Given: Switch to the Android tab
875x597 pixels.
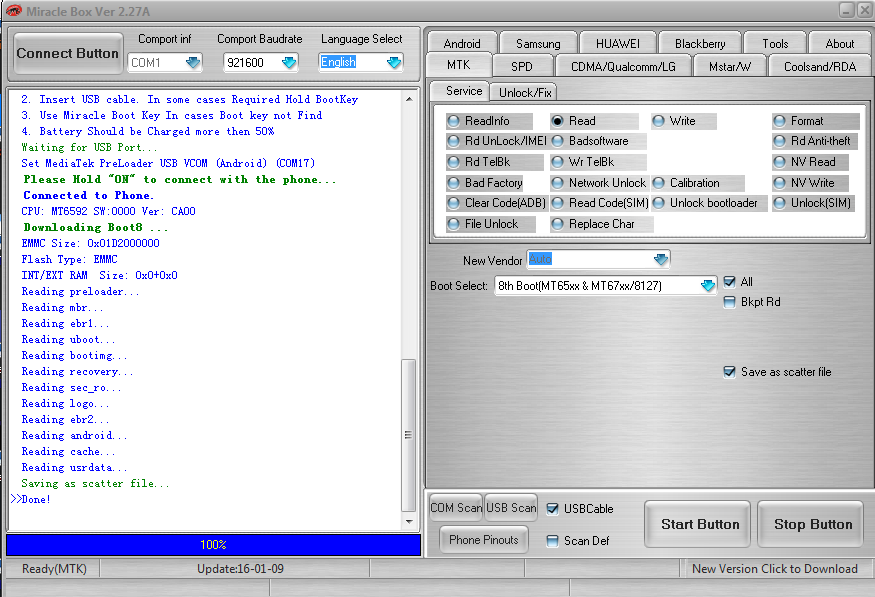Looking at the screenshot, I should coord(462,44).
